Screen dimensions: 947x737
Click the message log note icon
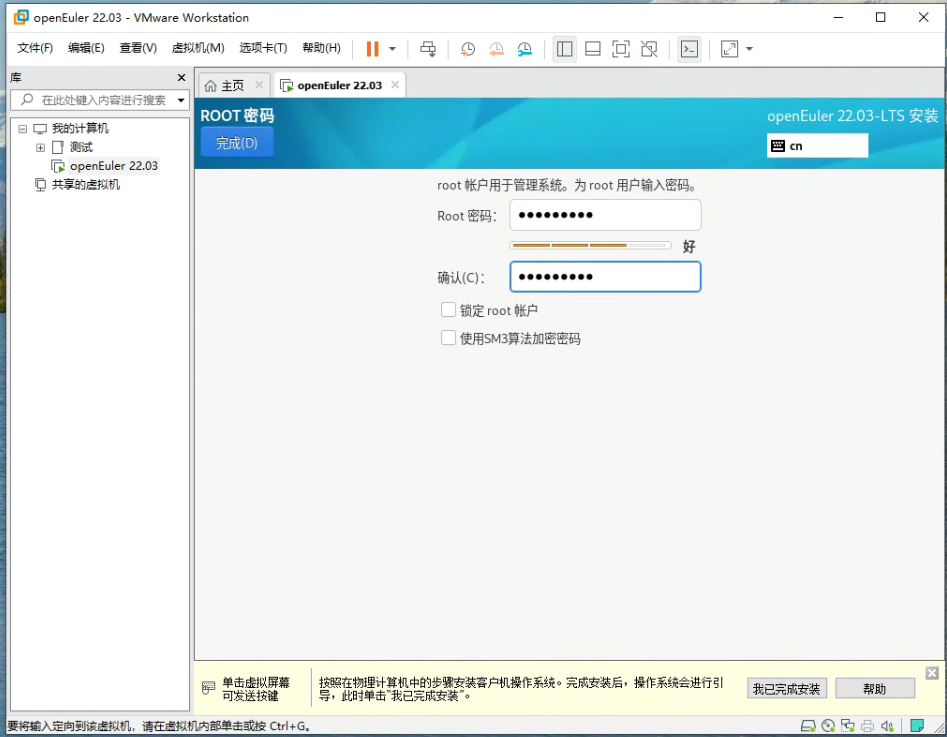tap(917, 725)
